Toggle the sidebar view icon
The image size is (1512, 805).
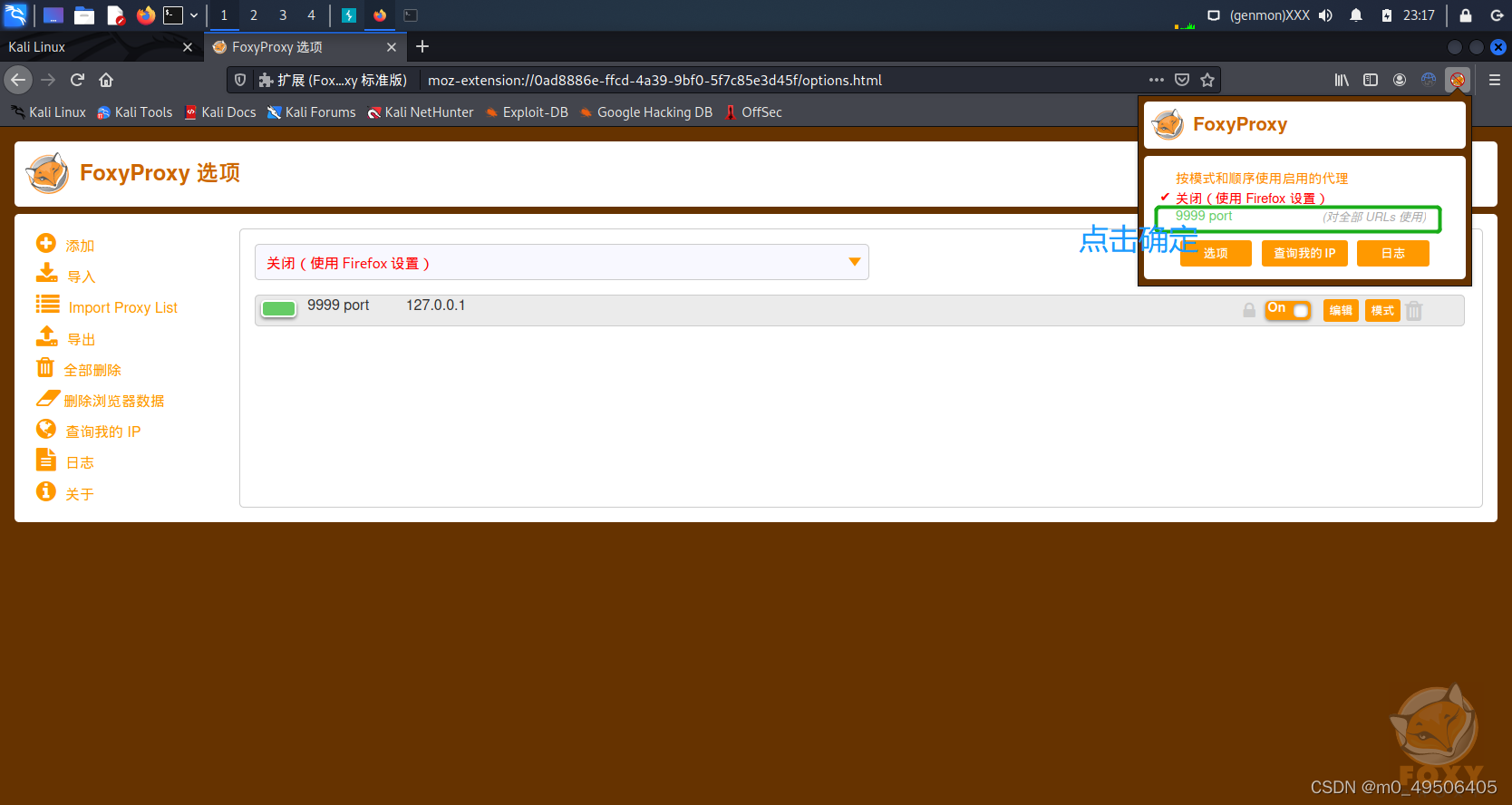pyautogui.click(x=1371, y=80)
